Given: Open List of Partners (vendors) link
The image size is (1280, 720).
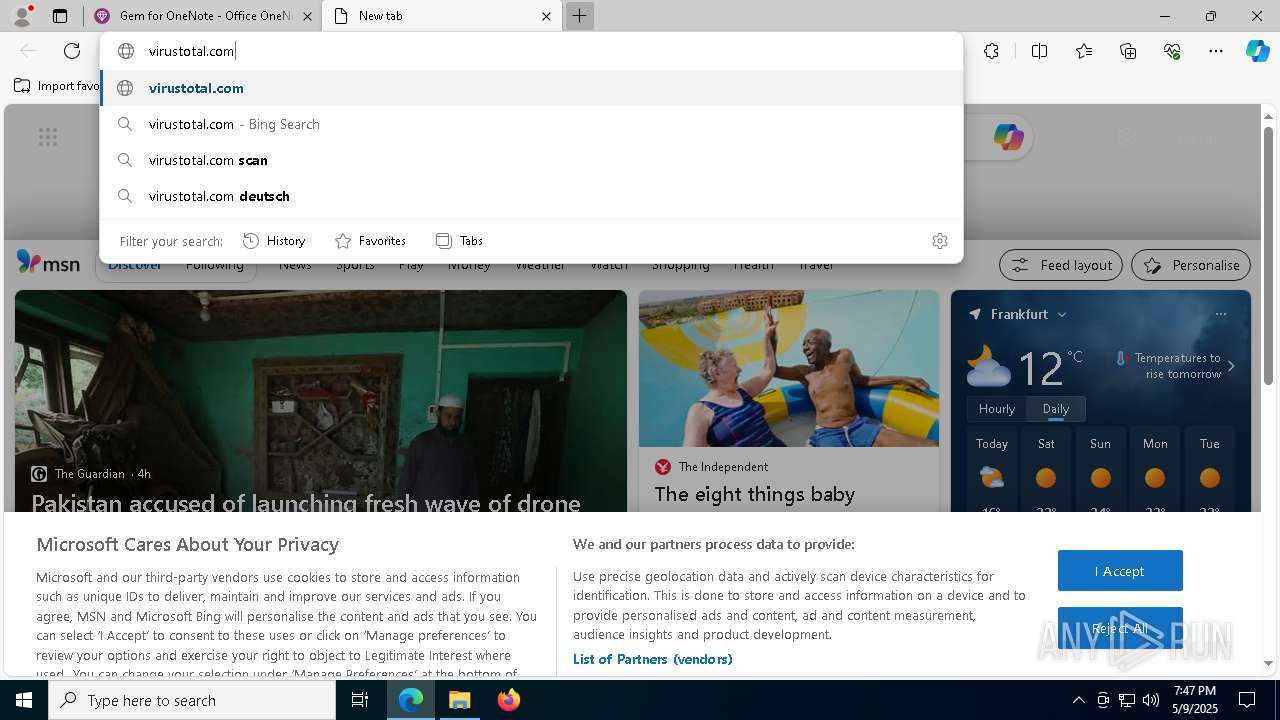Looking at the screenshot, I should click(653, 659).
